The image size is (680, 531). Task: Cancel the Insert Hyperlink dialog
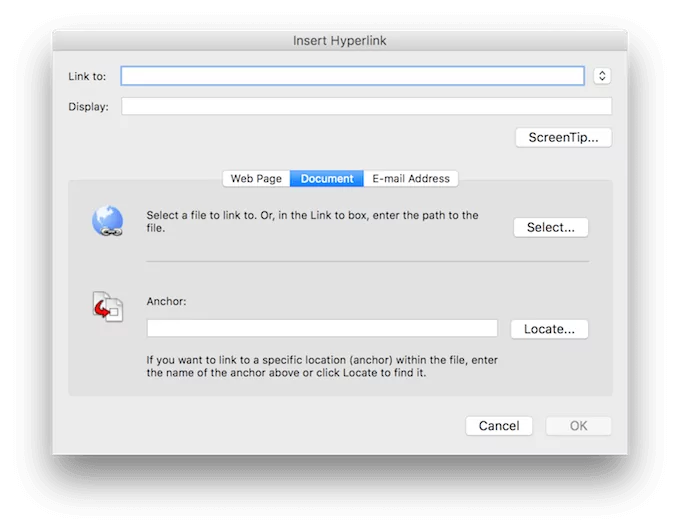[x=498, y=426]
